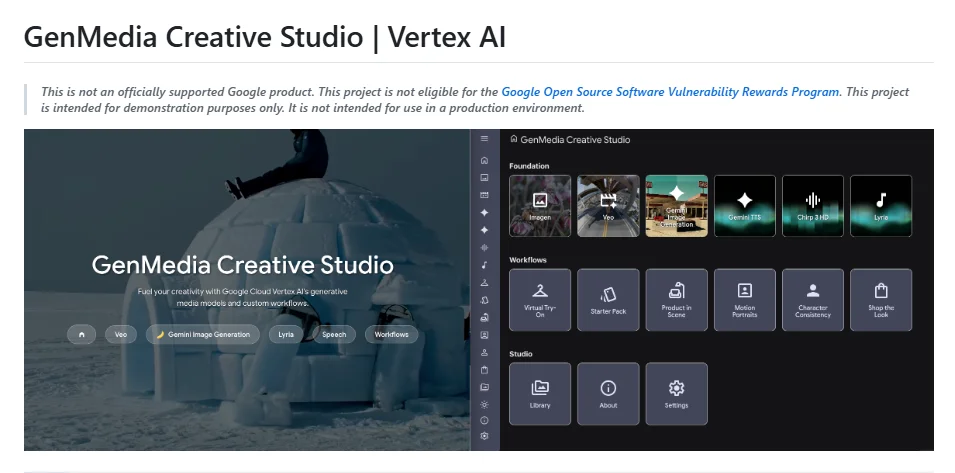Open the About tile under Studio
Screen dimensions: 955x473
pos(608,394)
